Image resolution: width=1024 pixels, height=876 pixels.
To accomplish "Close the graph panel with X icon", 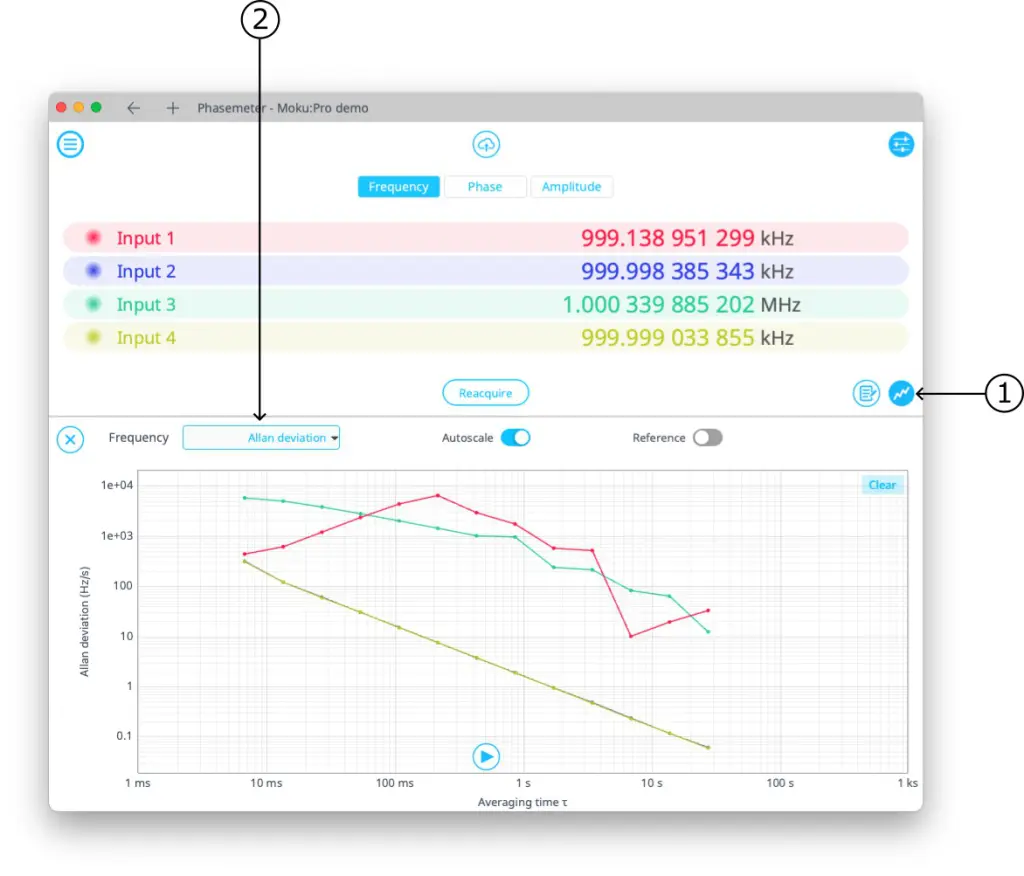I will (70, 439).
